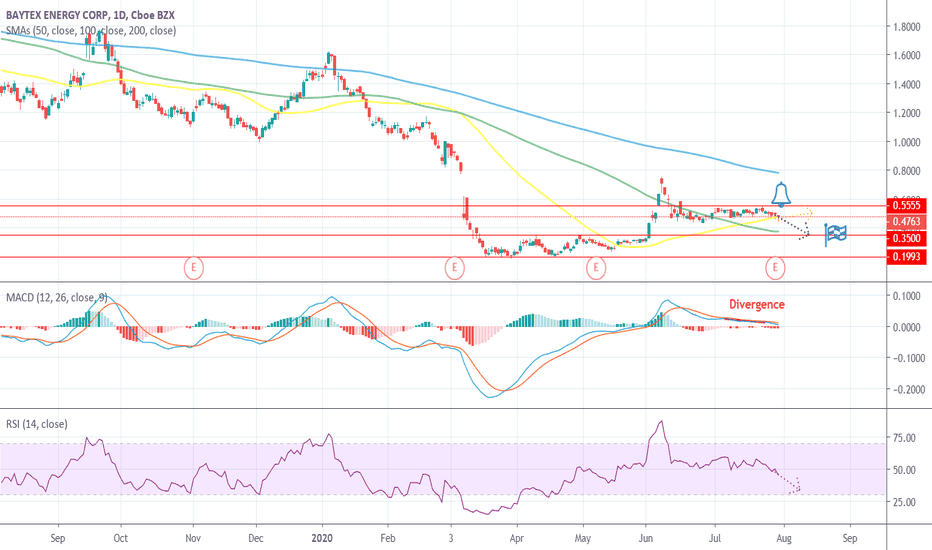Viewport: 932px width, 550px height.
Task: Click the 2020 label on time axis
Action: [x=322, y=538]
